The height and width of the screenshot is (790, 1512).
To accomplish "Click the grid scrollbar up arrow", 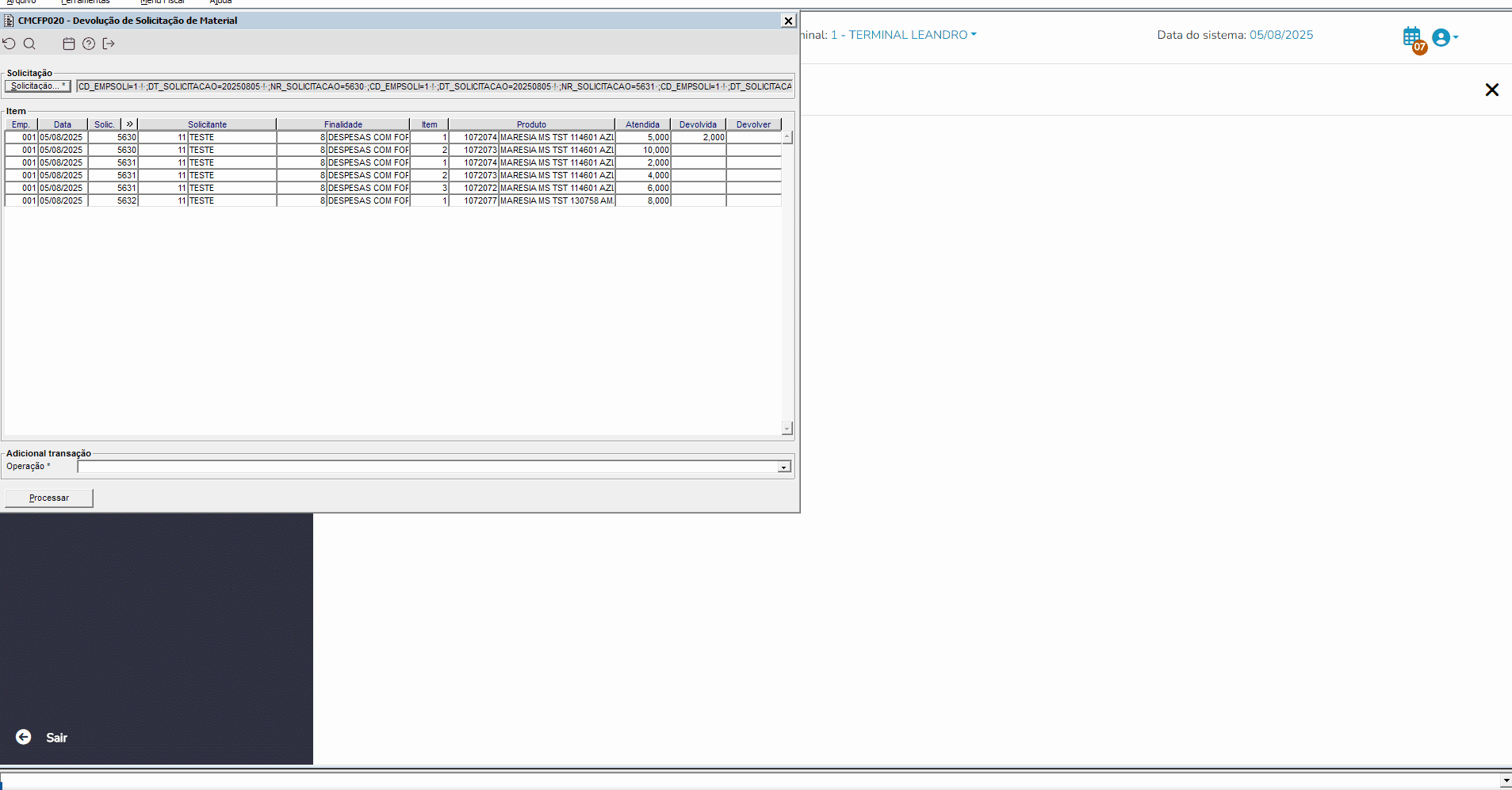I will 787,137.
